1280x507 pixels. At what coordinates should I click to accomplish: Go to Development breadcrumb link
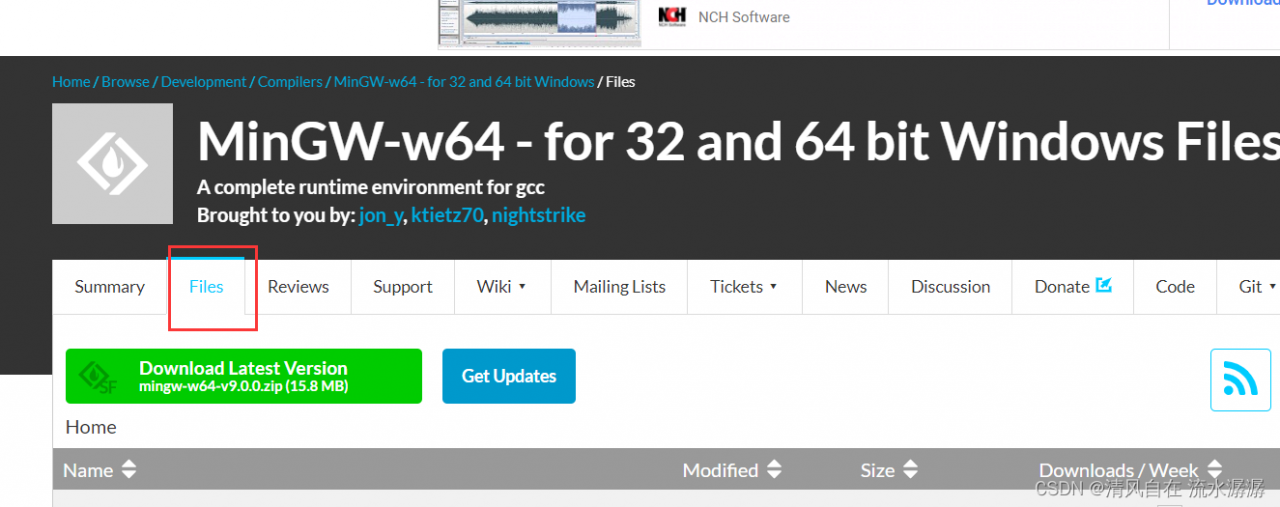203,82
